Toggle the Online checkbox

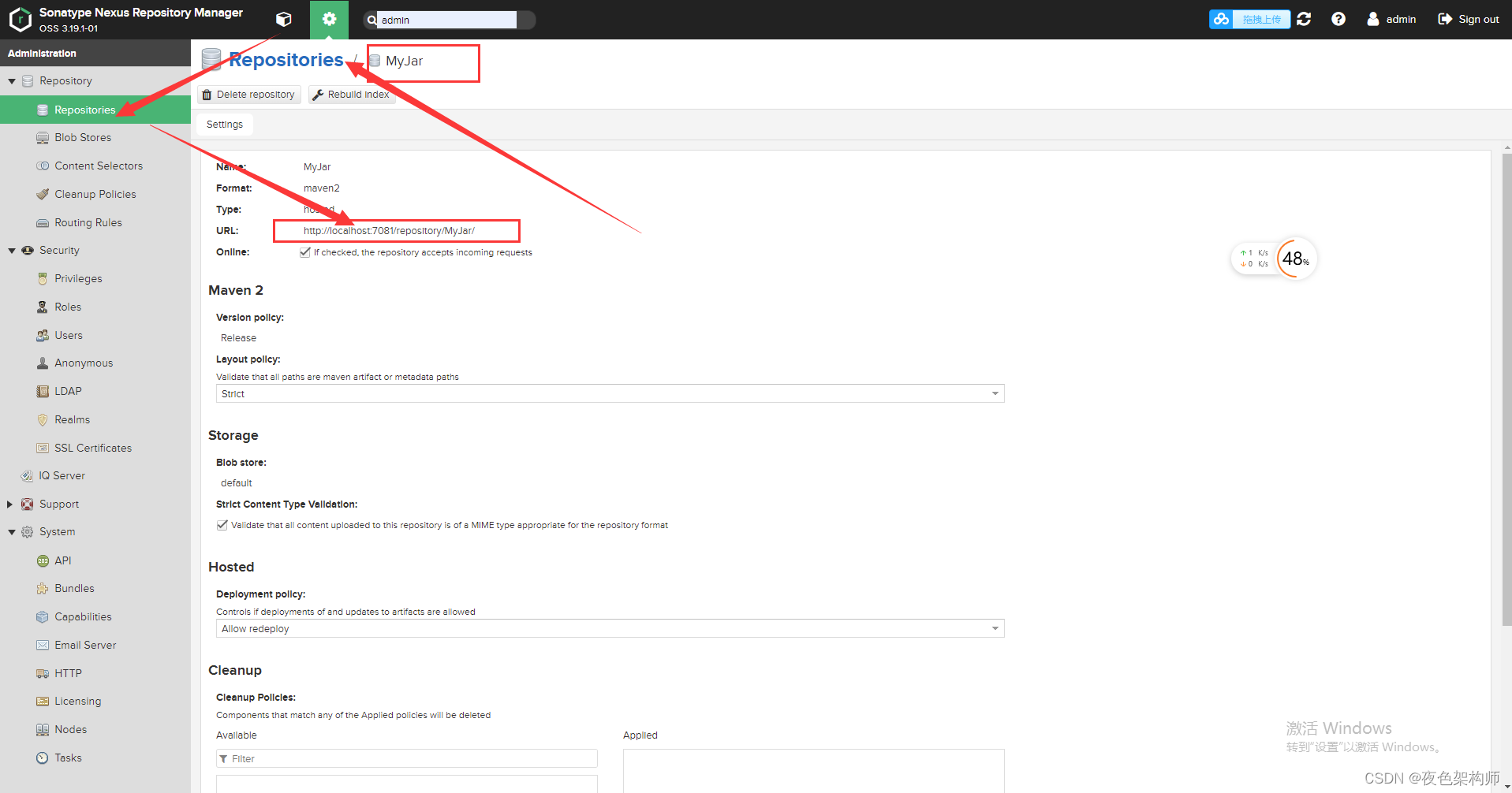pyautogui.click(x=304, y=252)
